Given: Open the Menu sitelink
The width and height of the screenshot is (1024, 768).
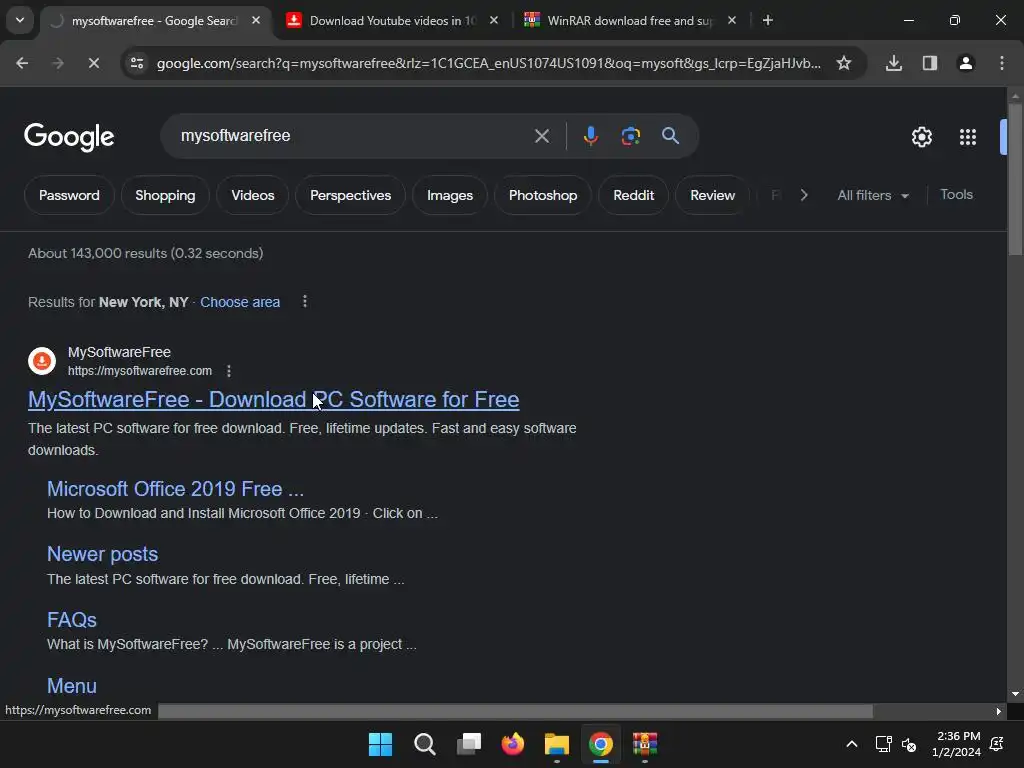Looking at the screenshot, I should pos(72,686).
